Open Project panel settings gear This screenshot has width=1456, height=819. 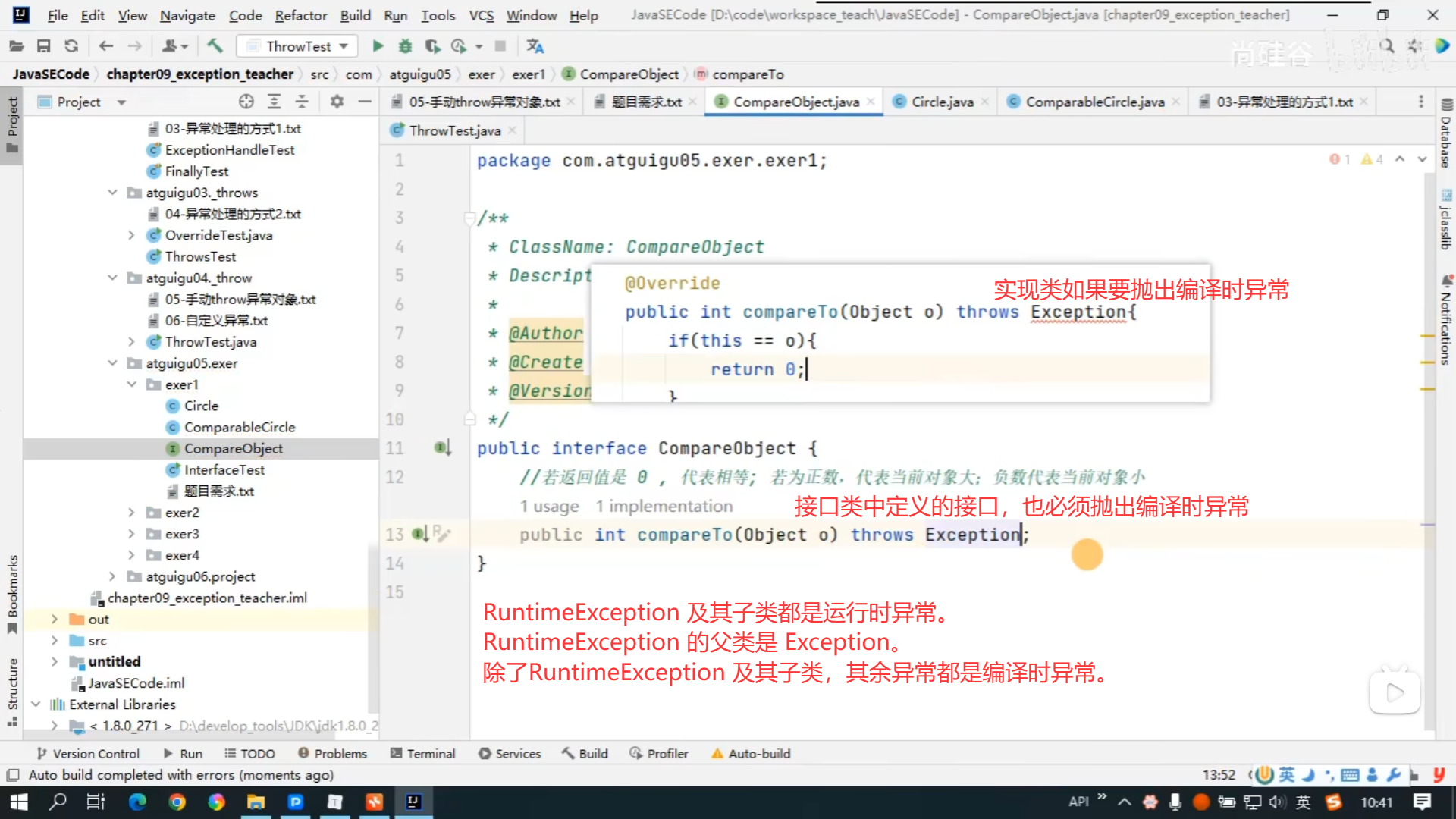click(337, 102)
